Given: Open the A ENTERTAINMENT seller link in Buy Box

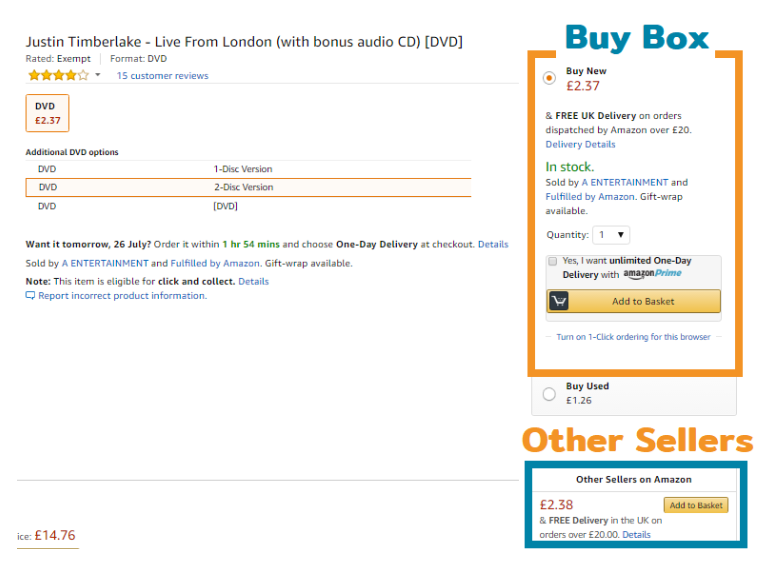Looking at the screenshot, I should click(x=625, y=183).
